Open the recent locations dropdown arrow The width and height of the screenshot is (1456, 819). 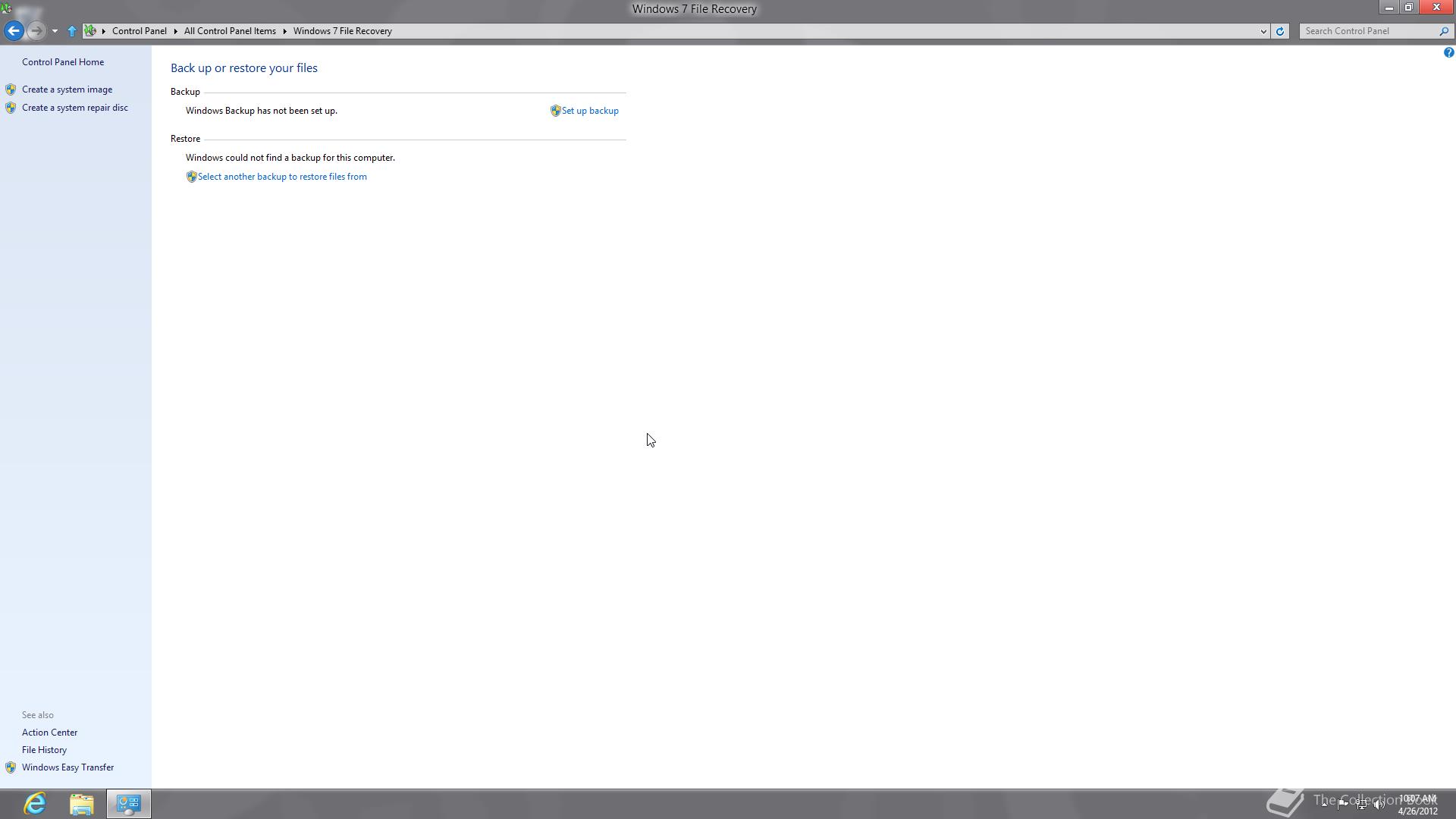[x=55, y=31]
